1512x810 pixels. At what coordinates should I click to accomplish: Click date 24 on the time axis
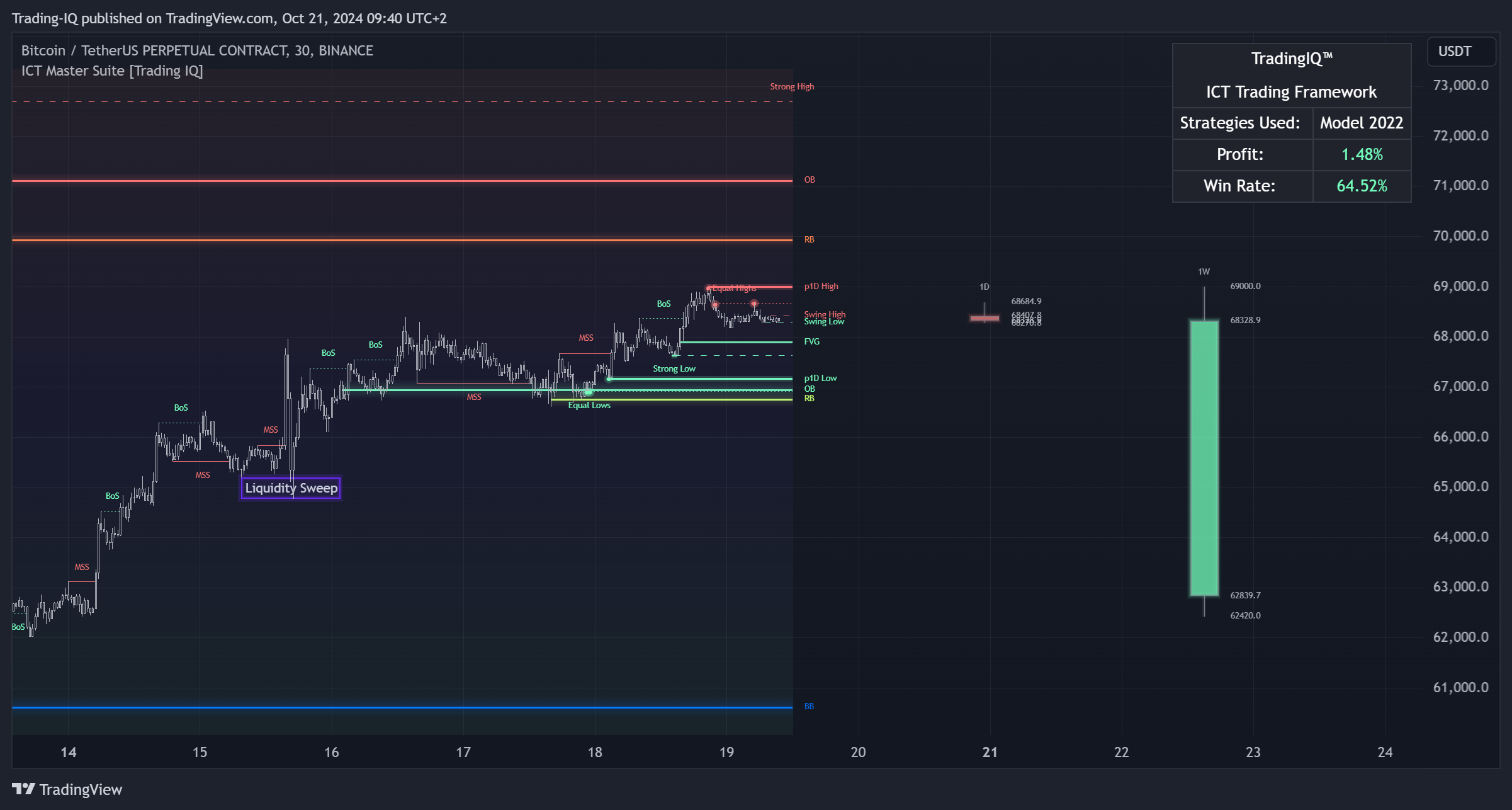[x=1385, y=752]
